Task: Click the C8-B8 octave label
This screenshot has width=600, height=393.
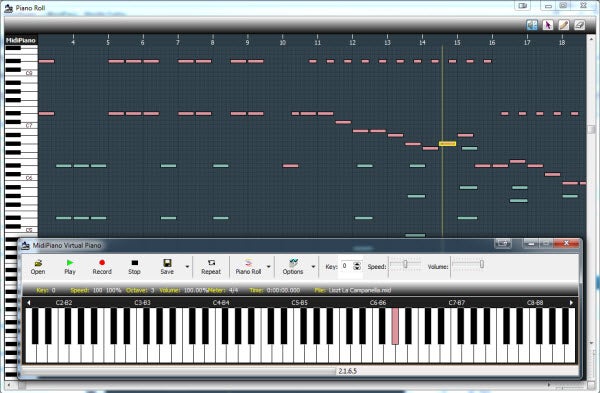Action: click(x=535, y=303)
